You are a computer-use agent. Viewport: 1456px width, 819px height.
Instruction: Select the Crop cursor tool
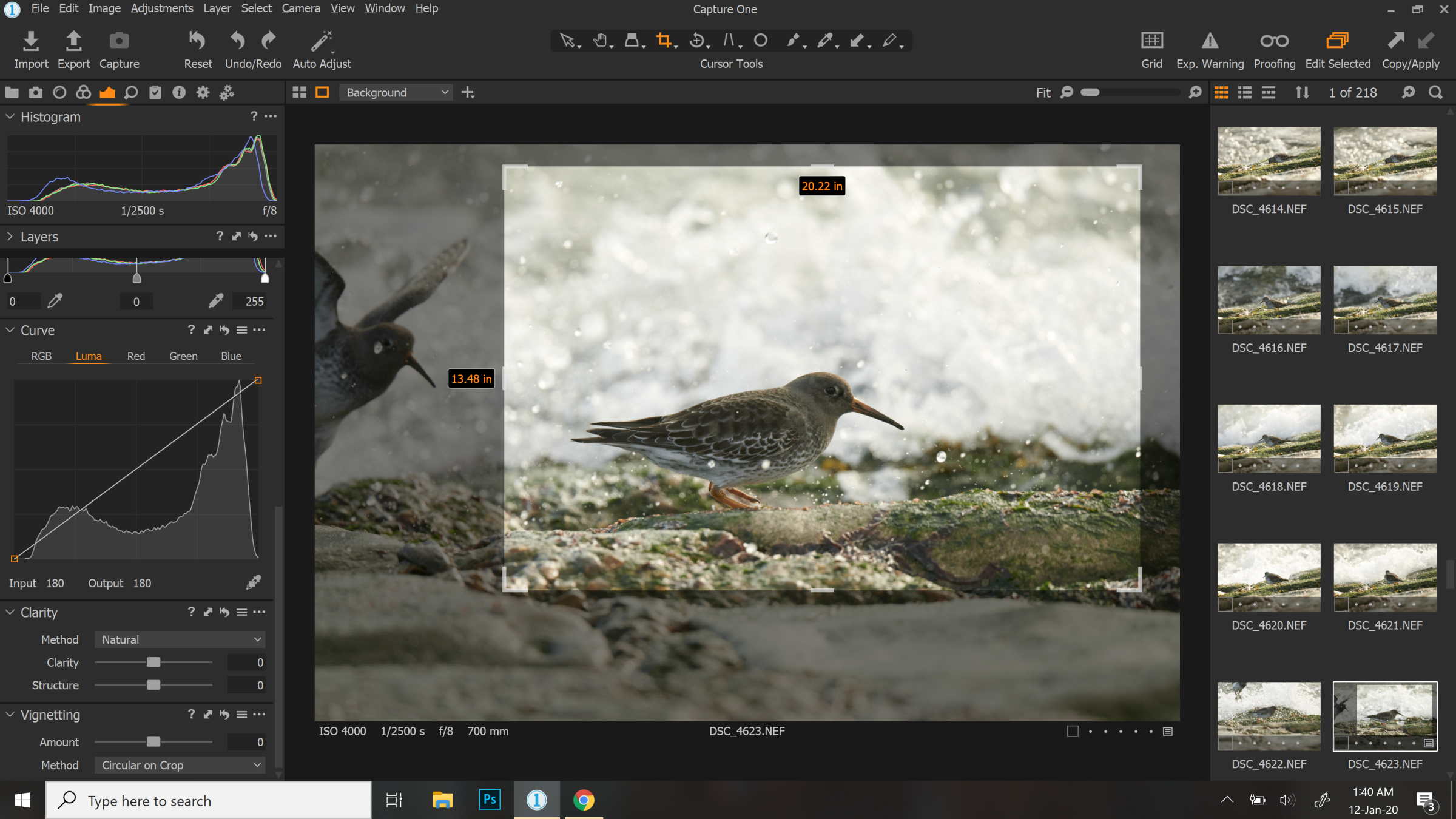click(664, 41)
